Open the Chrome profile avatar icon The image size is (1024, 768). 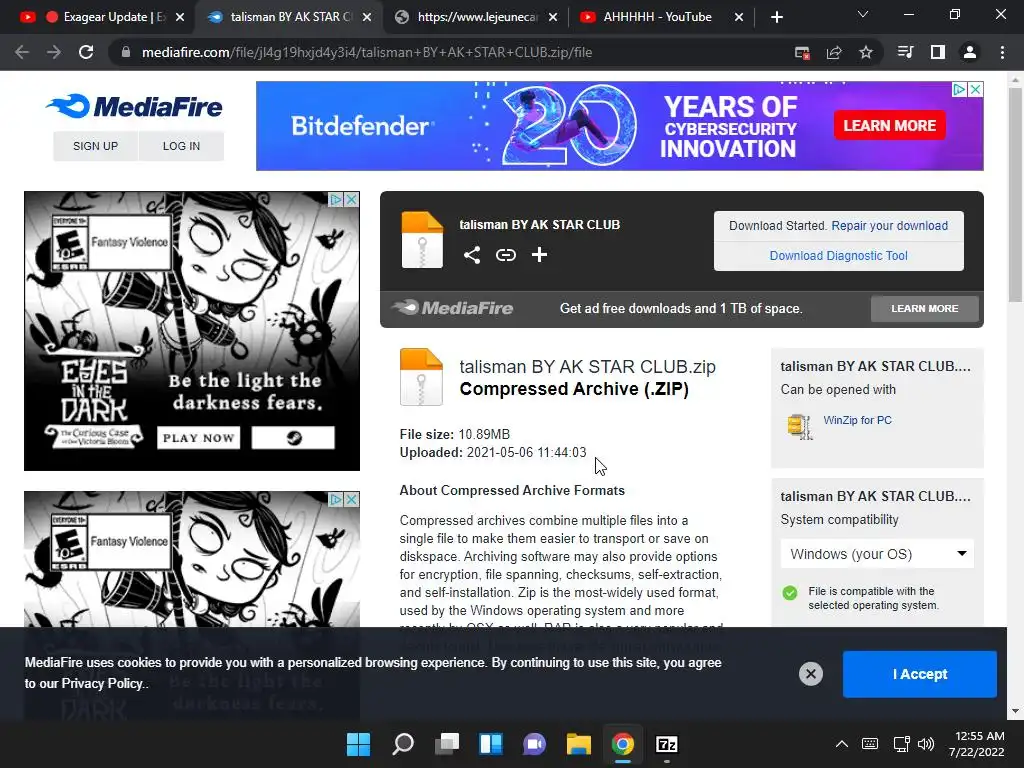coord(970,52)
